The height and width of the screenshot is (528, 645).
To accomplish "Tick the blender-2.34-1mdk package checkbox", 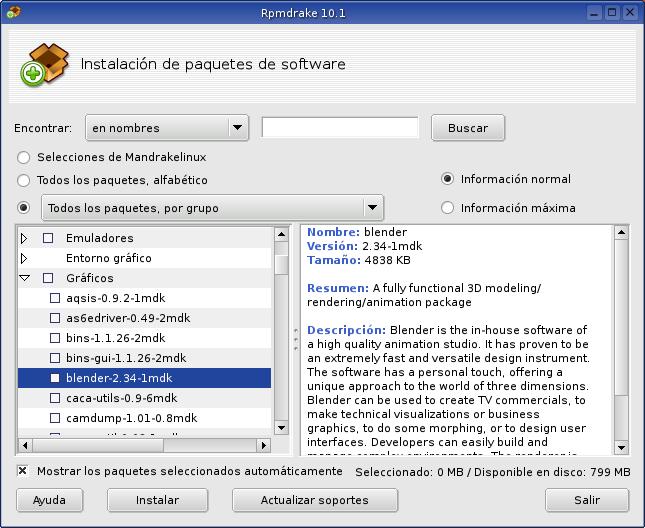I will [56, 379].
